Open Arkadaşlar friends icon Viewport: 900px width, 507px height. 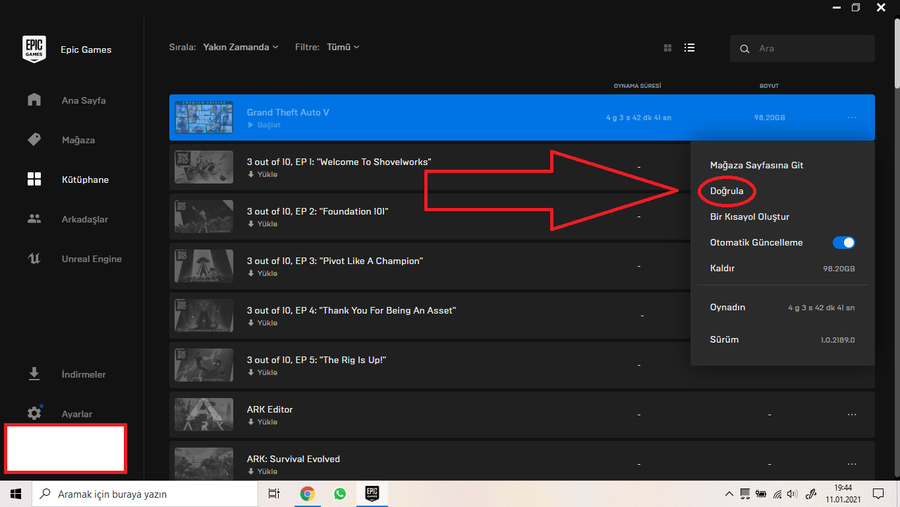35,219
